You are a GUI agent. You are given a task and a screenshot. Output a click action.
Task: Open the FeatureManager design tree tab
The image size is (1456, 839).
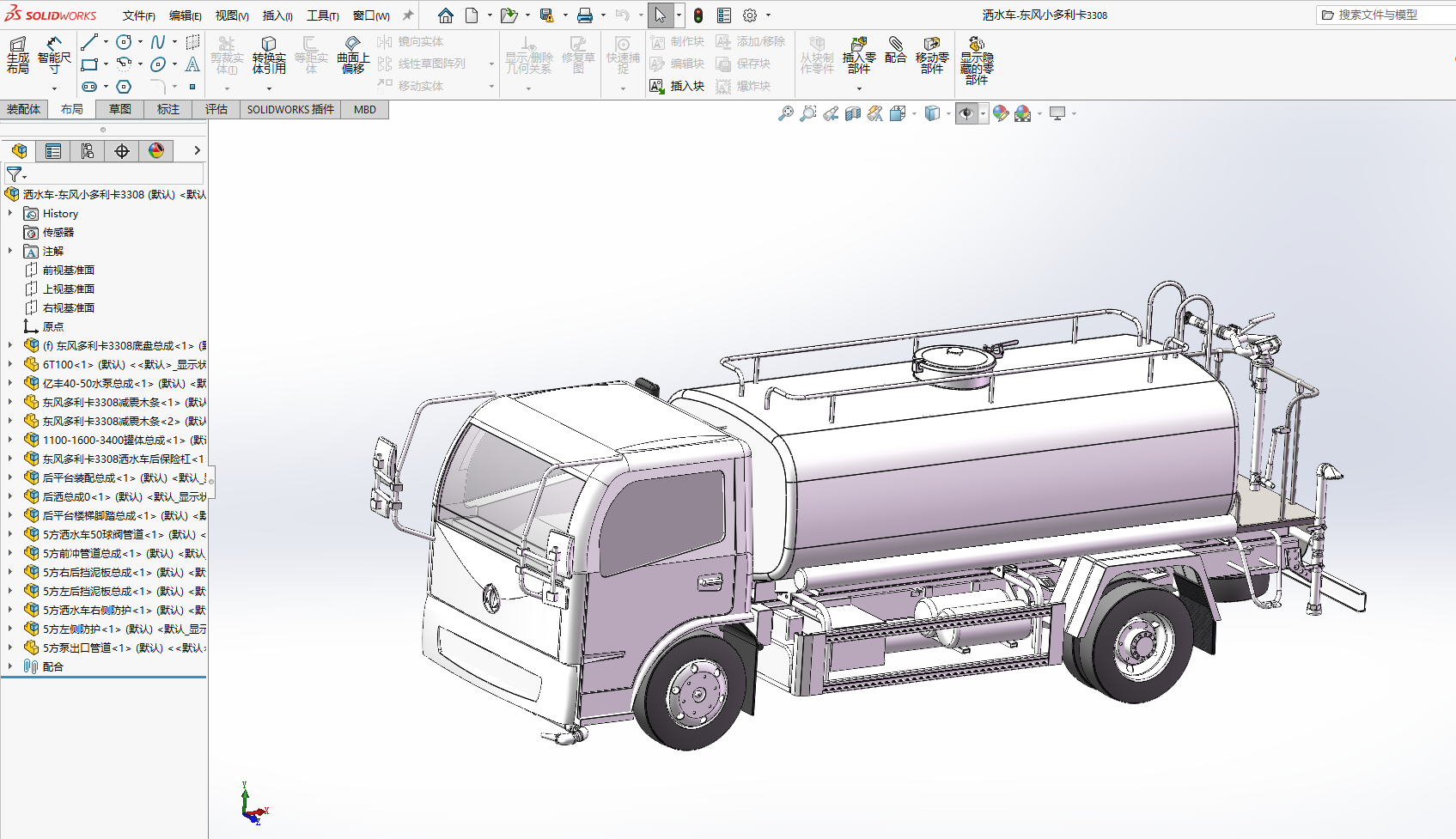pos(19,151)
